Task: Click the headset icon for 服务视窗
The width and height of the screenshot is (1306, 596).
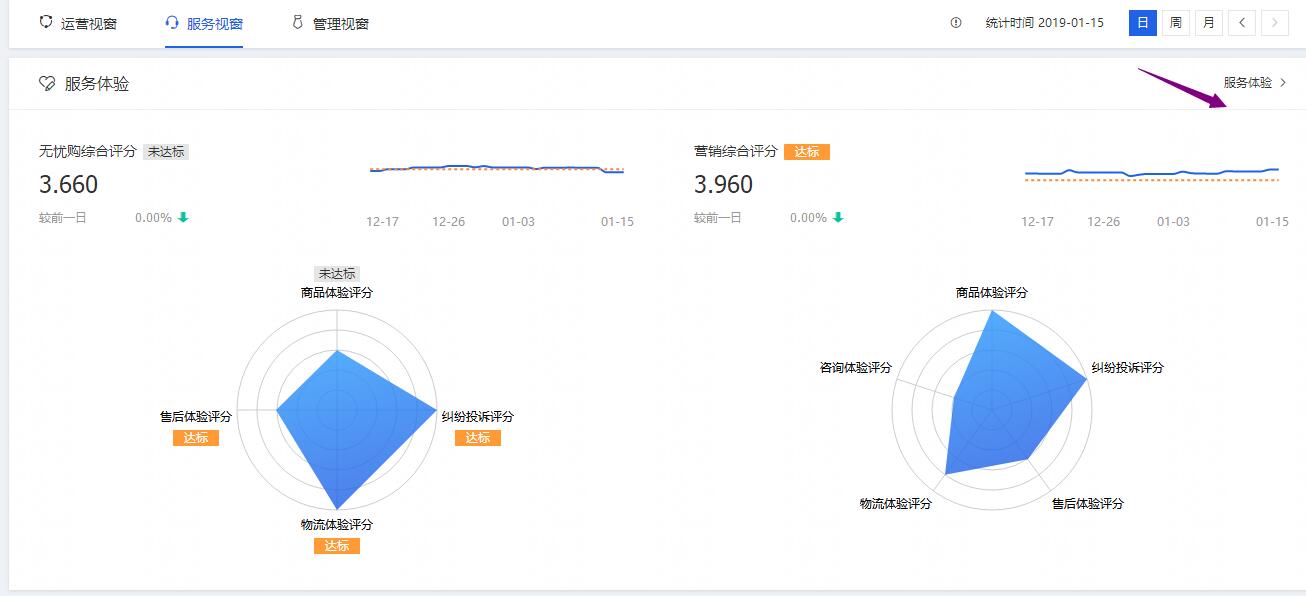Action: [x=172, y=22]
